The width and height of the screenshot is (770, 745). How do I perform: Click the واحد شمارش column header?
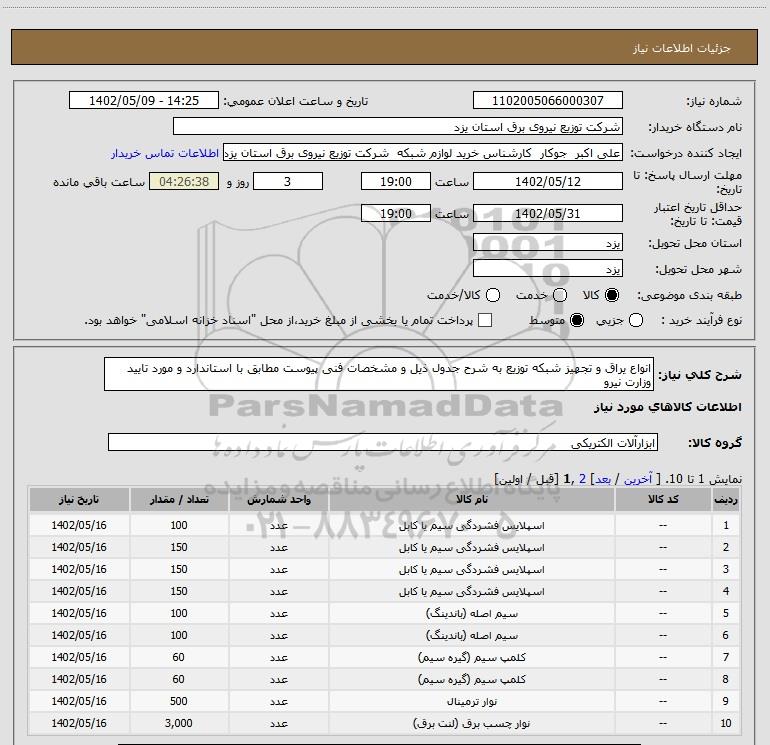[x=278, y=499]
